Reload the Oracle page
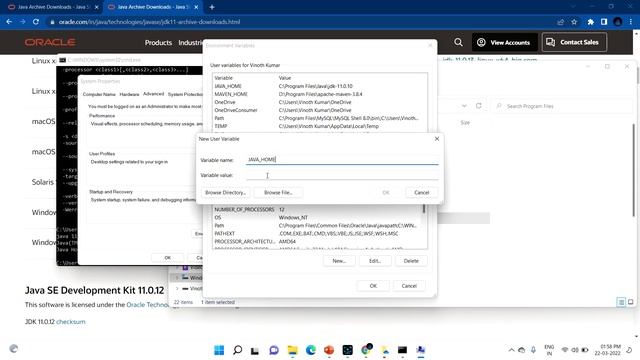The image size is (640, 360). (36, 22)
